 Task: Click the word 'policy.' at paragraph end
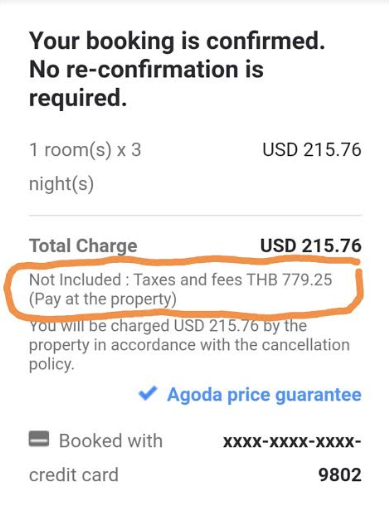[52, 364]
